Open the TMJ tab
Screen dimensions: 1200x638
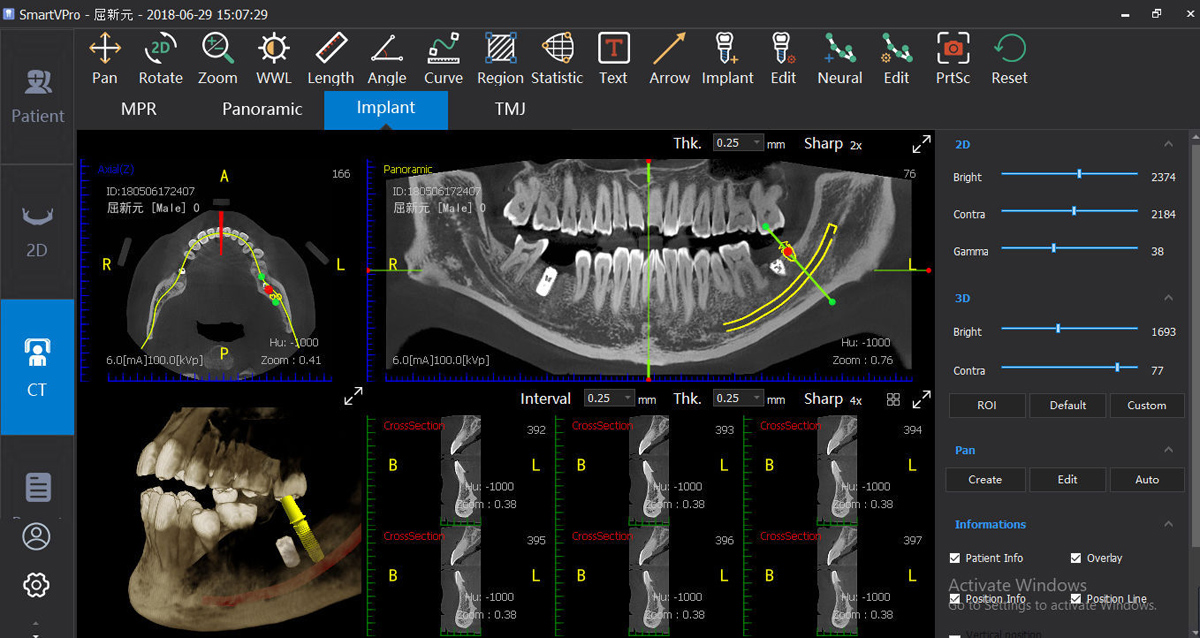coord(510,109)
